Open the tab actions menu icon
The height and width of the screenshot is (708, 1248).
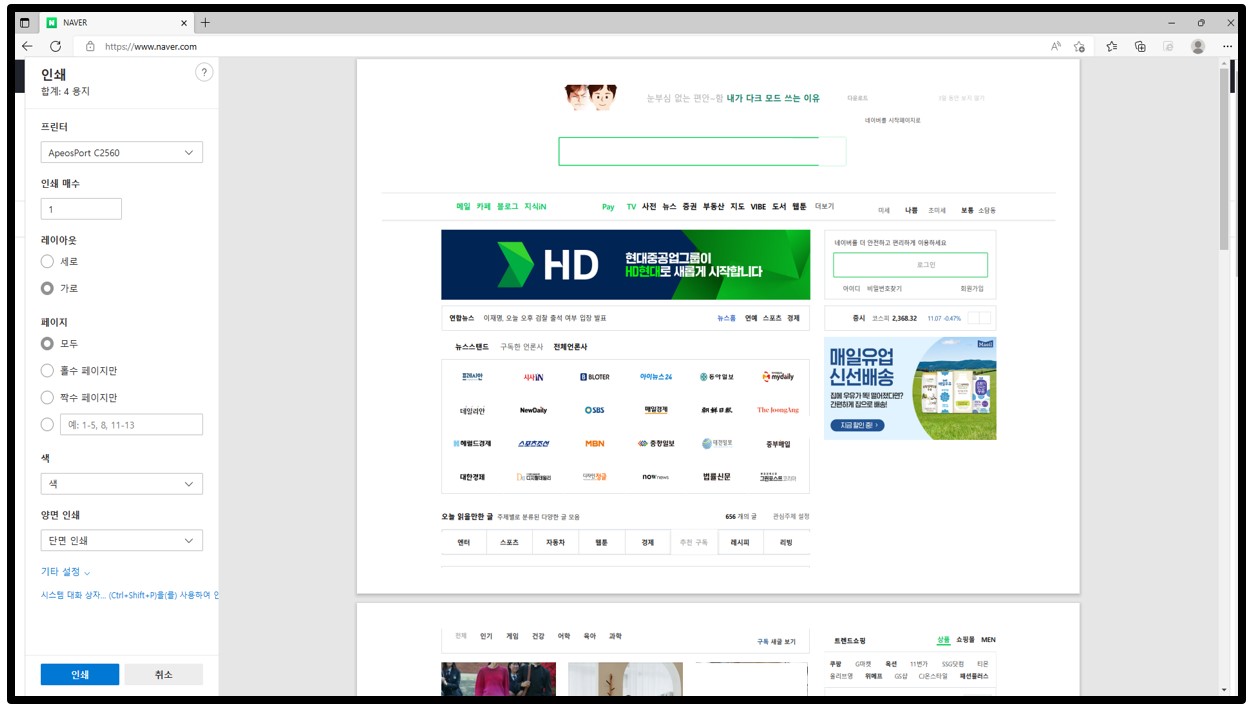(x=25, y=22)
